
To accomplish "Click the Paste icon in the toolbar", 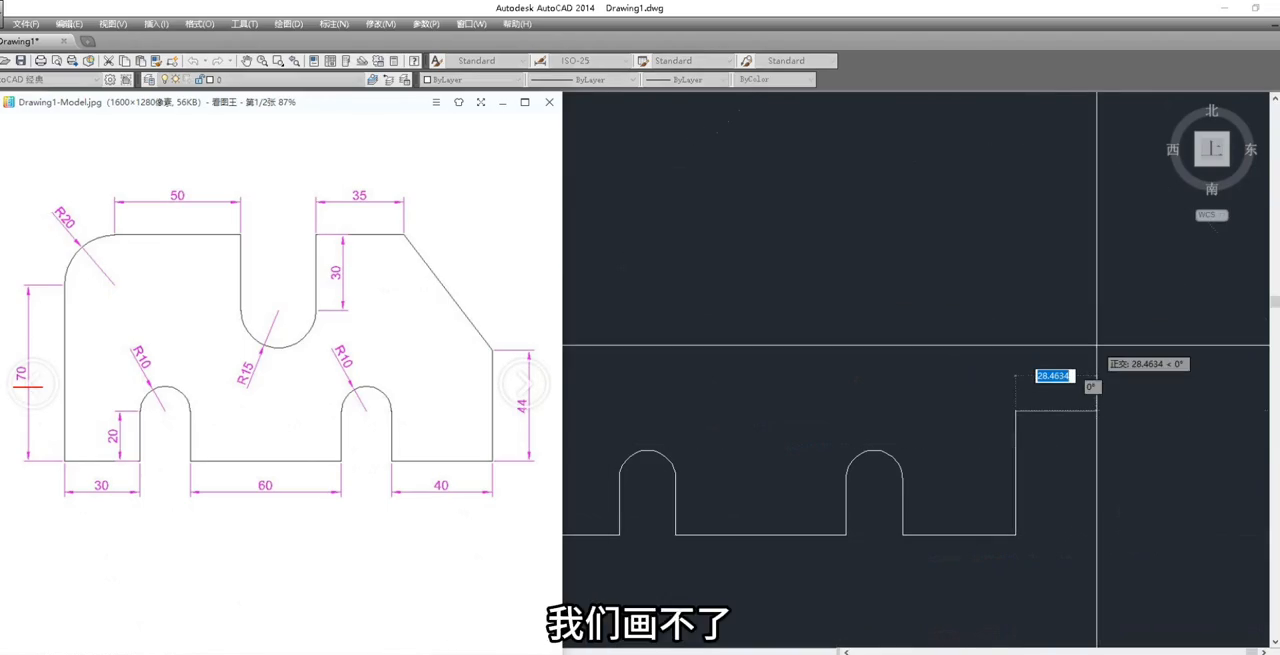I will (x=140, y=61).
